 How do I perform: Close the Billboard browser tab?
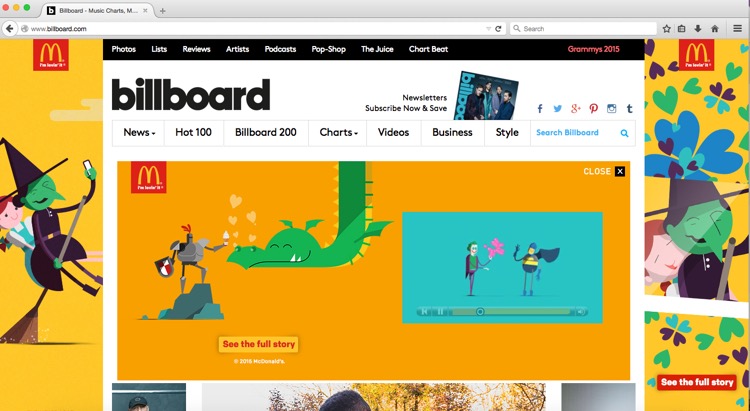coord(145,11)
